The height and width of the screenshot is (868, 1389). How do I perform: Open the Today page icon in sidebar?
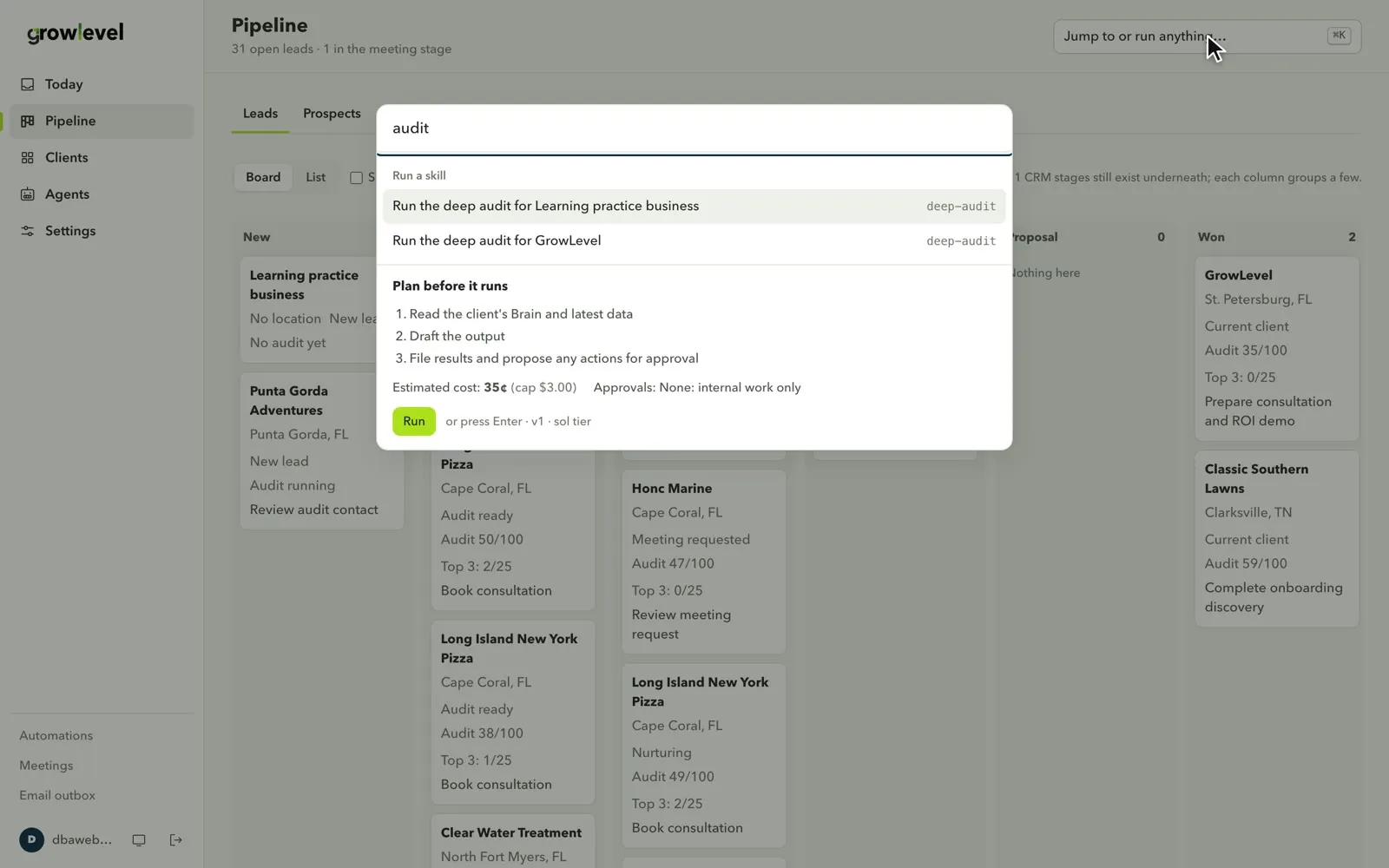[28, 84]
